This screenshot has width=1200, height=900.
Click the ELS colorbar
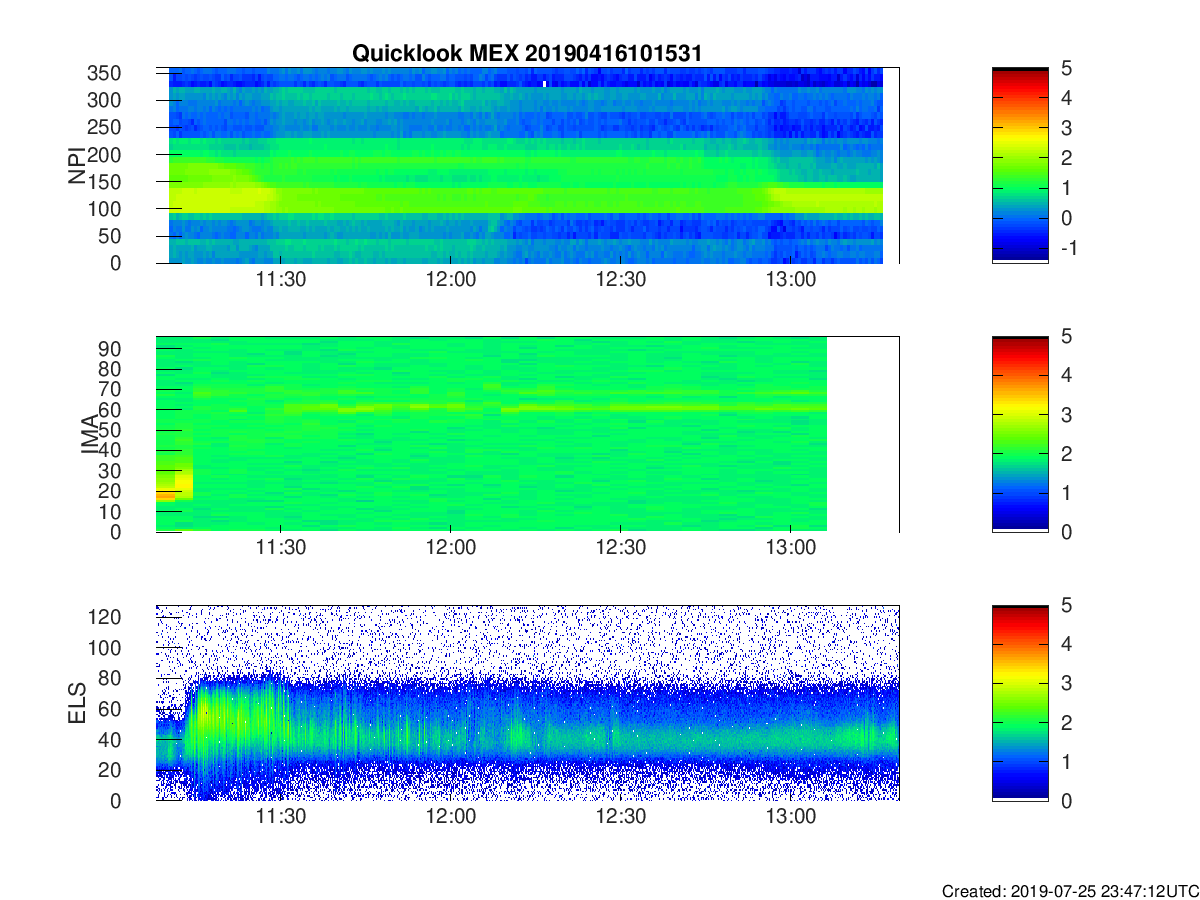pos(1020,702)
